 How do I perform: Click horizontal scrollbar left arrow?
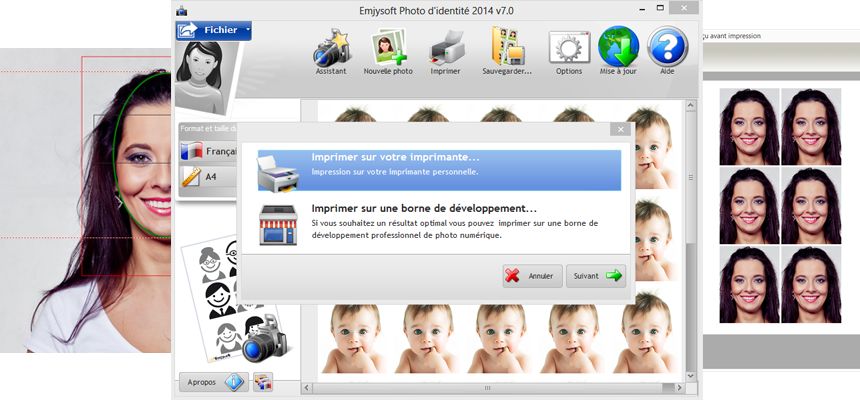(307, 388)
